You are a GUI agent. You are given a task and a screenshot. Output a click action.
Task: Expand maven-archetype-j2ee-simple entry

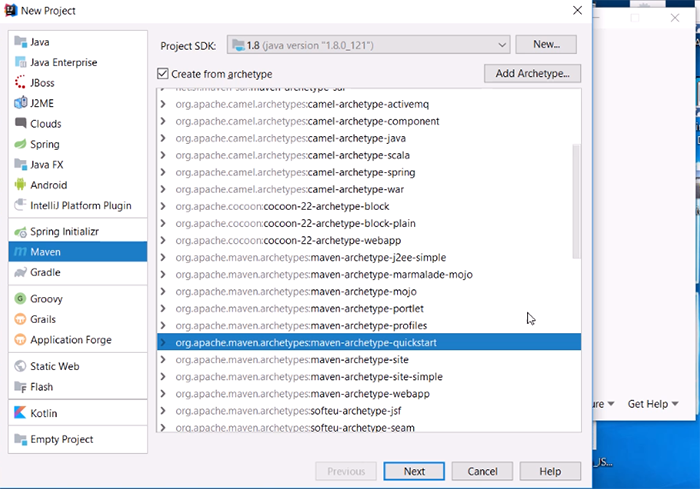click(x=163, y=257)
